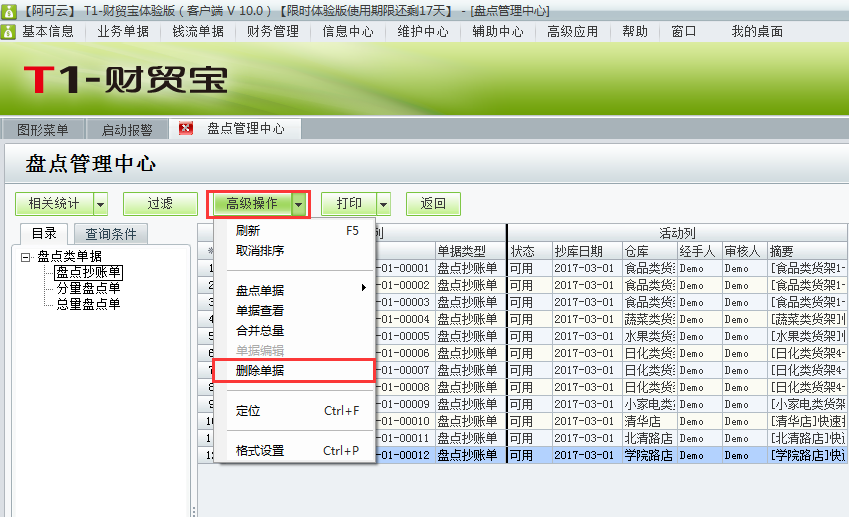Screen dimensions: 849x517
Task: Switch to the 查询条件 tab
Action: [x=110, y=234]
